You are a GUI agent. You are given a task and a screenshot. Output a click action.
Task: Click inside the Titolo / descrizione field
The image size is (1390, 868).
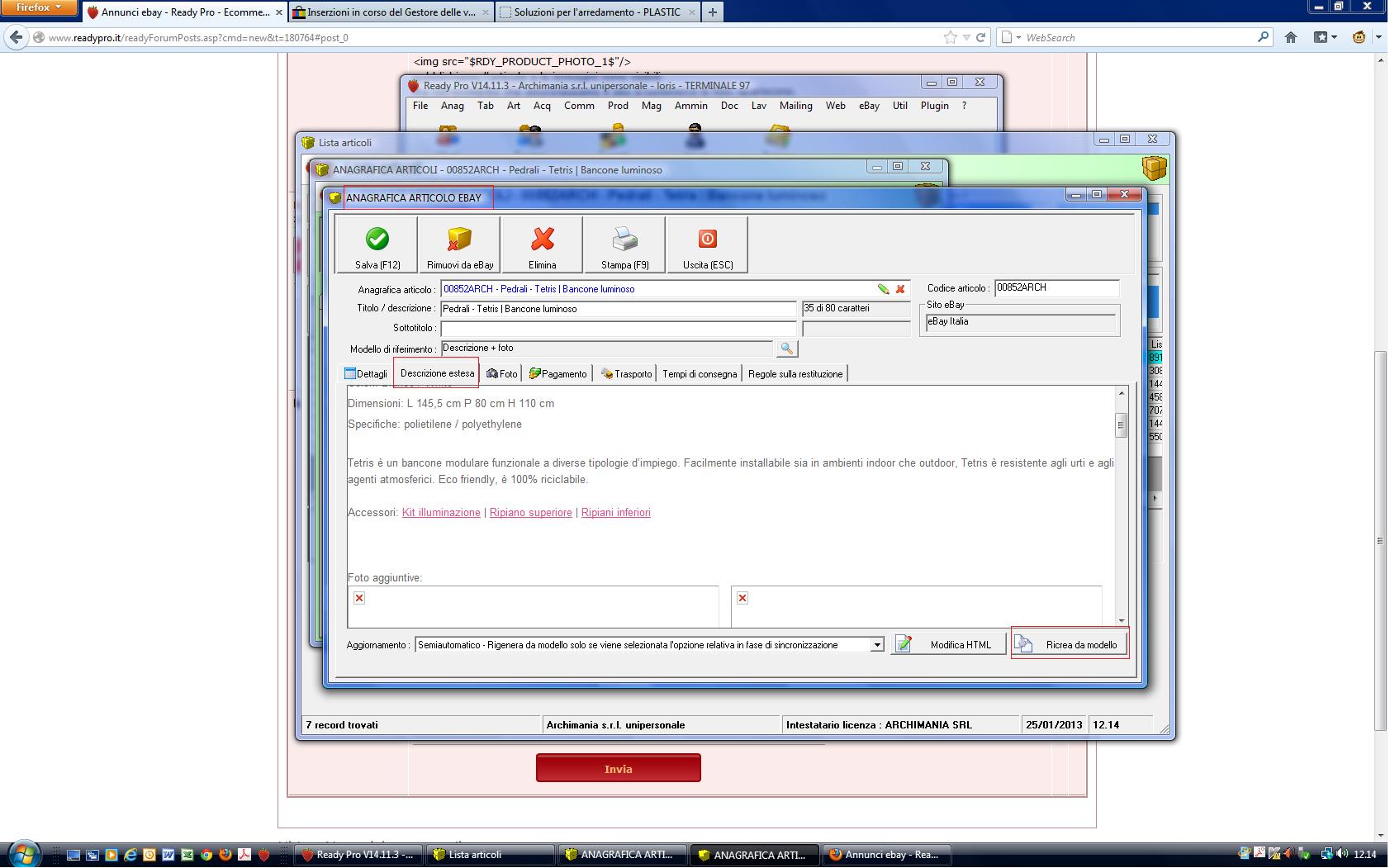[619, 309]
